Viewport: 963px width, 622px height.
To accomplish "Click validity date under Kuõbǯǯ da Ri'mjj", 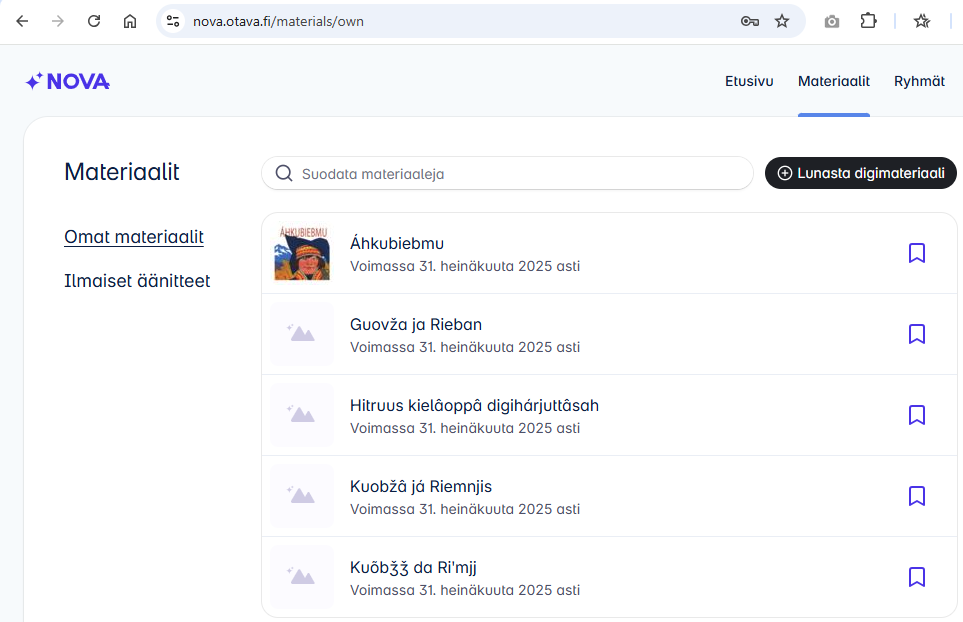I will click(x=465, y=590).
